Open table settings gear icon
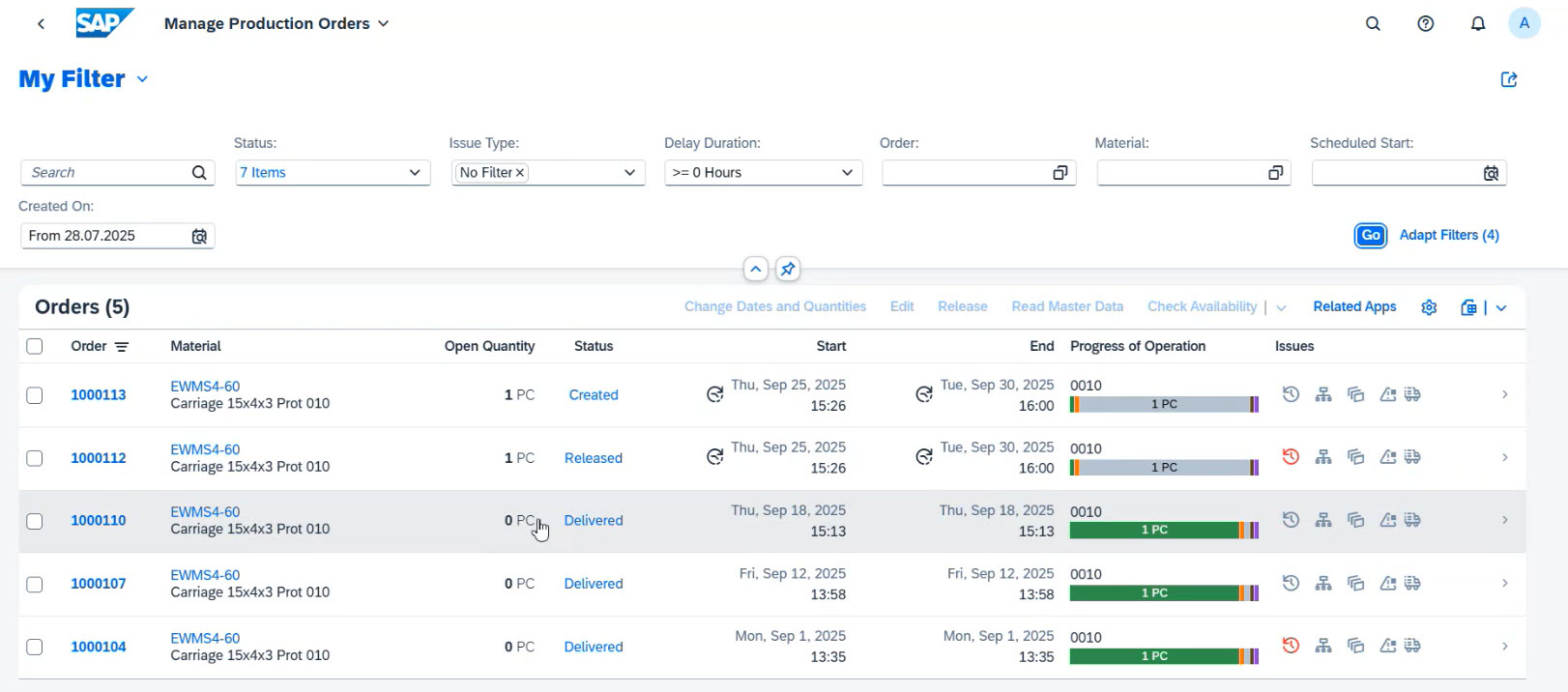This screenshot has height=692, width=1568. 1429,307
